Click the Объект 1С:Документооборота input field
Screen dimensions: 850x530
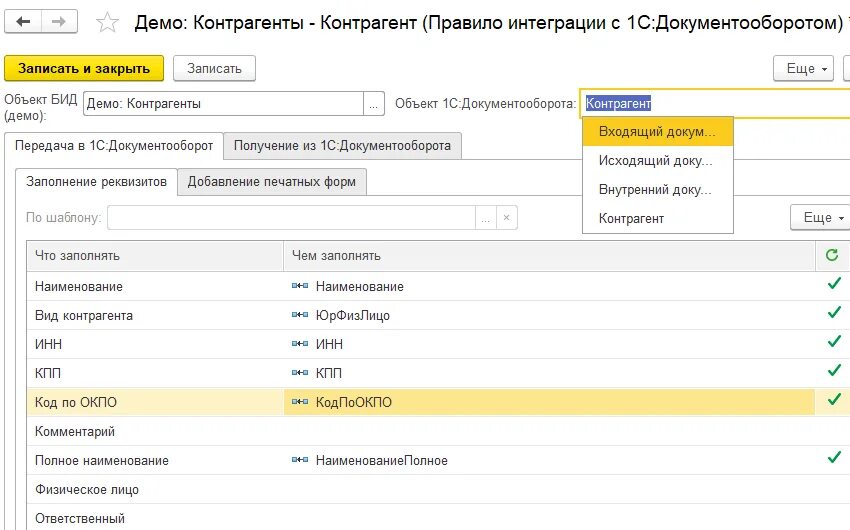[x=716, y=104]
